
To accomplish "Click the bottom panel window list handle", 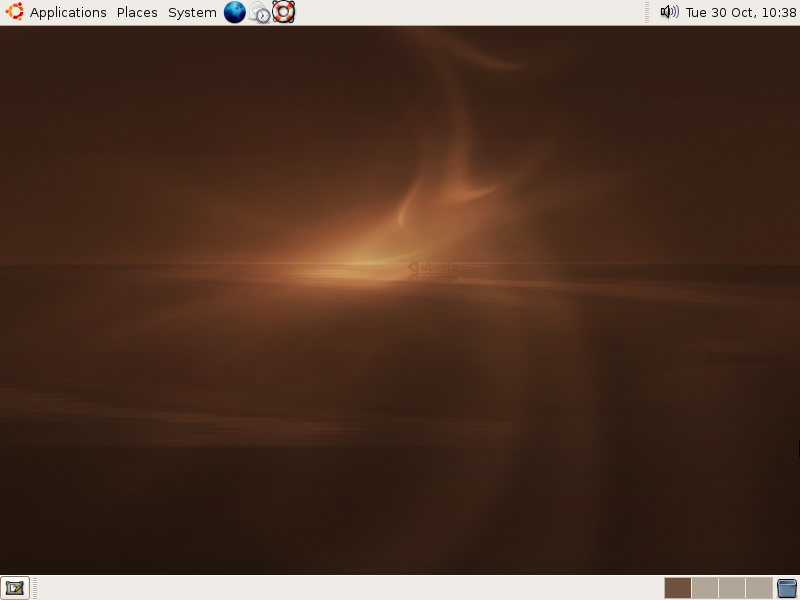I will tap(35, 588).
